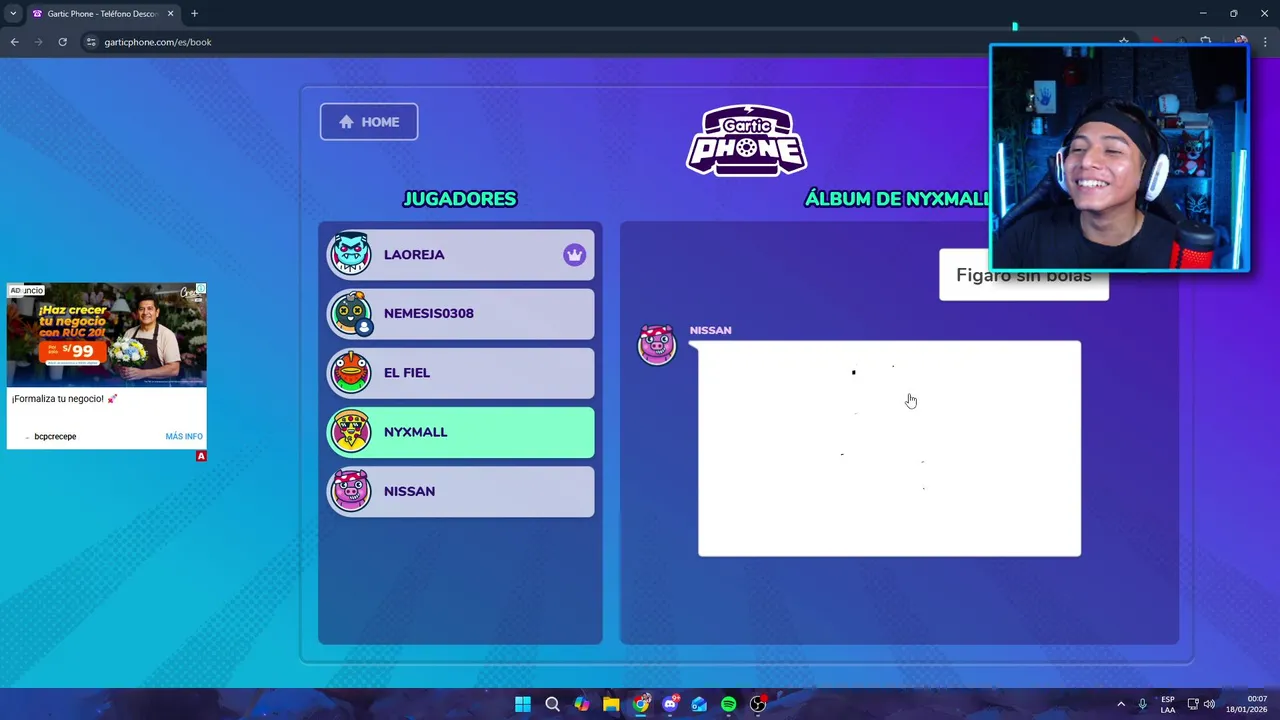1280x720 pixels.
Task: Select the Gartic Phone browser tab
Action: (103, 14)
